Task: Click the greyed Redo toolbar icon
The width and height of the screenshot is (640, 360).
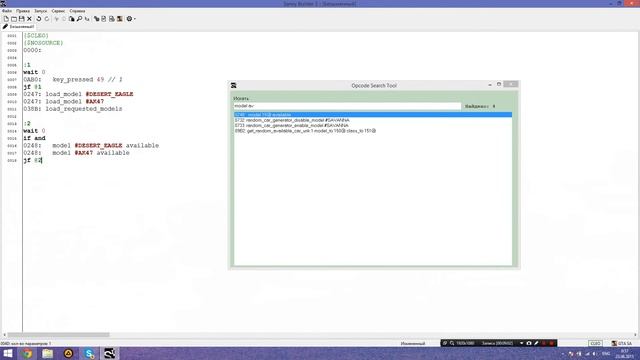Action: click(x=47, y=19)
